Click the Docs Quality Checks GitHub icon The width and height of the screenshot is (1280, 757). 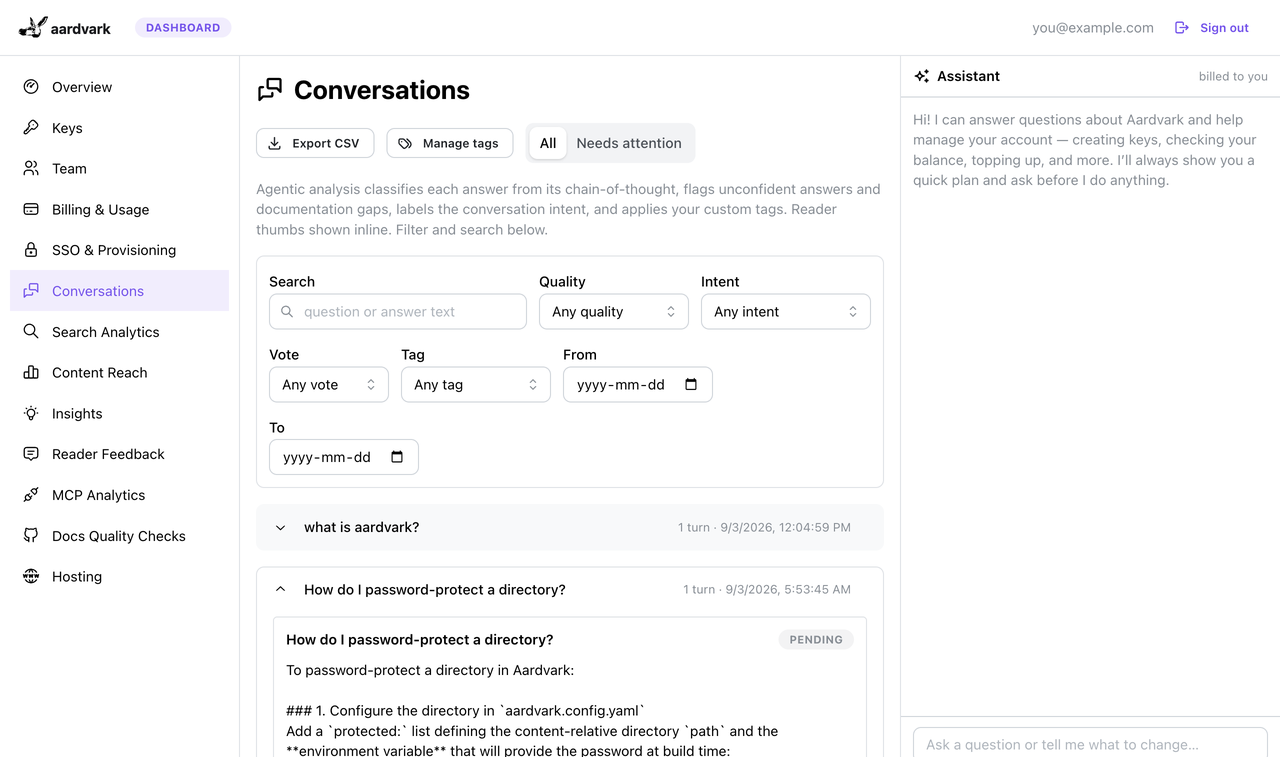pyautogui.click(x=31, y=536)
